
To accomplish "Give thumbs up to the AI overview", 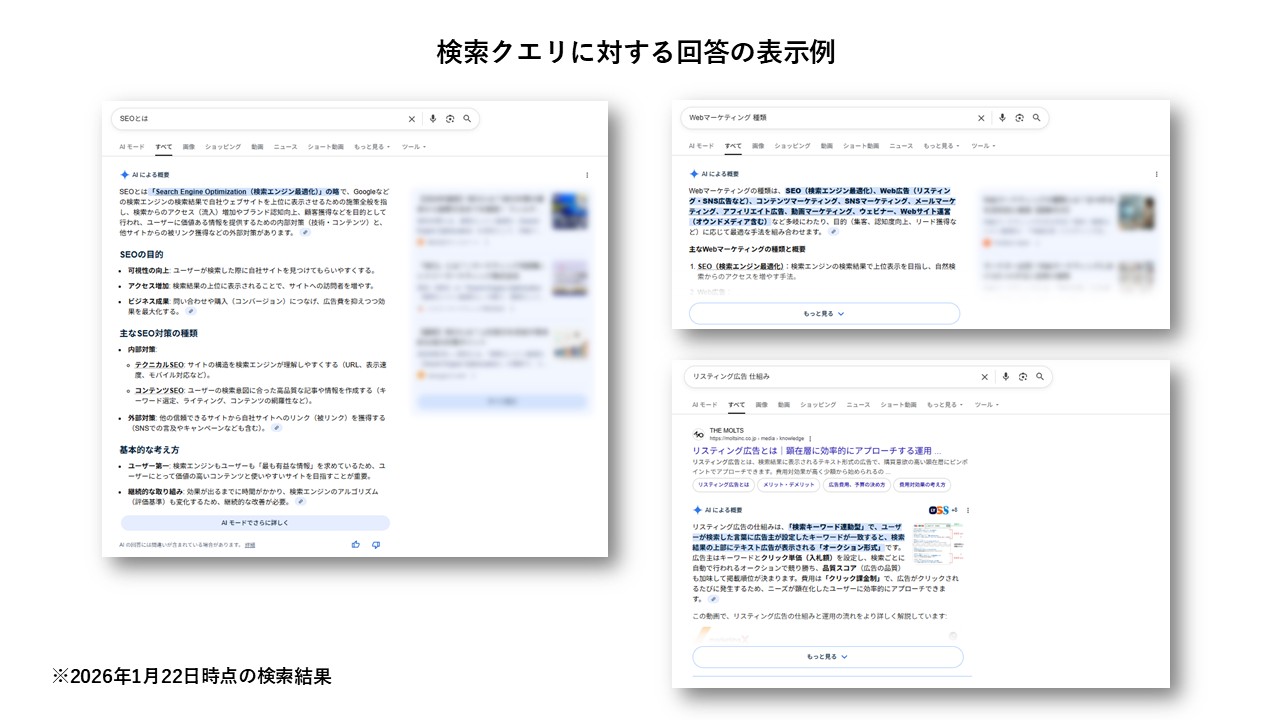I will click(355, 544).
